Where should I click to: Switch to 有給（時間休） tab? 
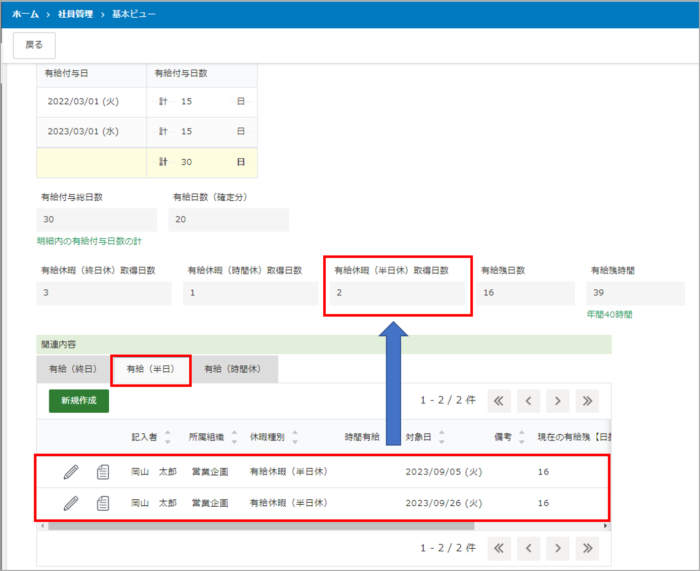(x=233, y=369)
